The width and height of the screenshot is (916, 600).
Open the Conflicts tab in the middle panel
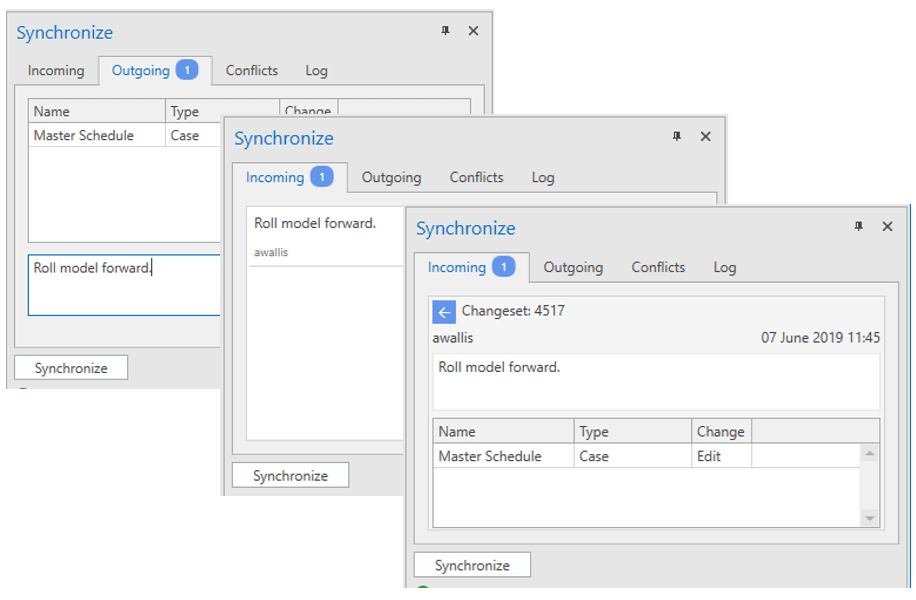476,178
